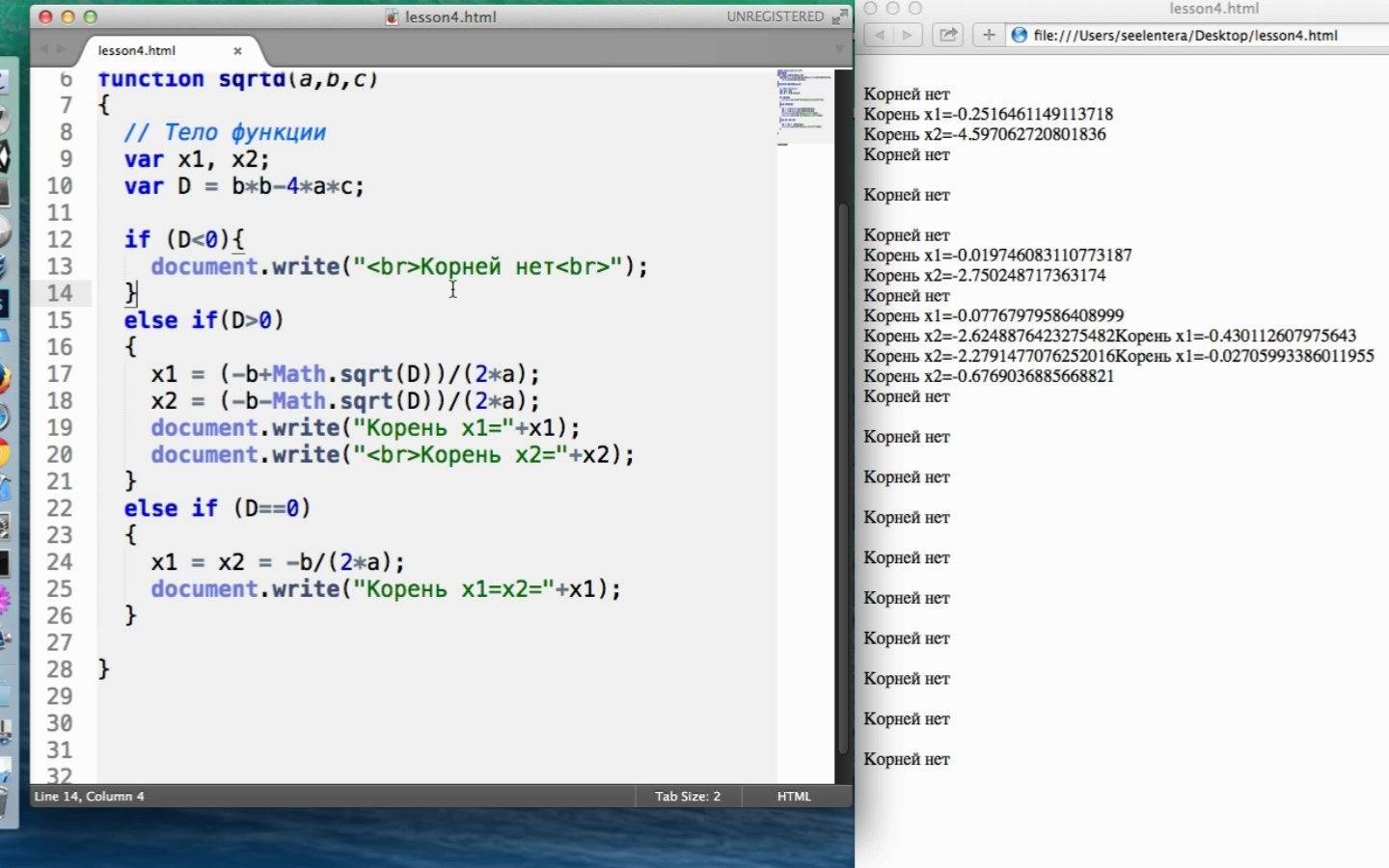Viewport: 1389px width, 868px height.
Task: Click the previous tab arrow in Sublime
Action: 43,49
